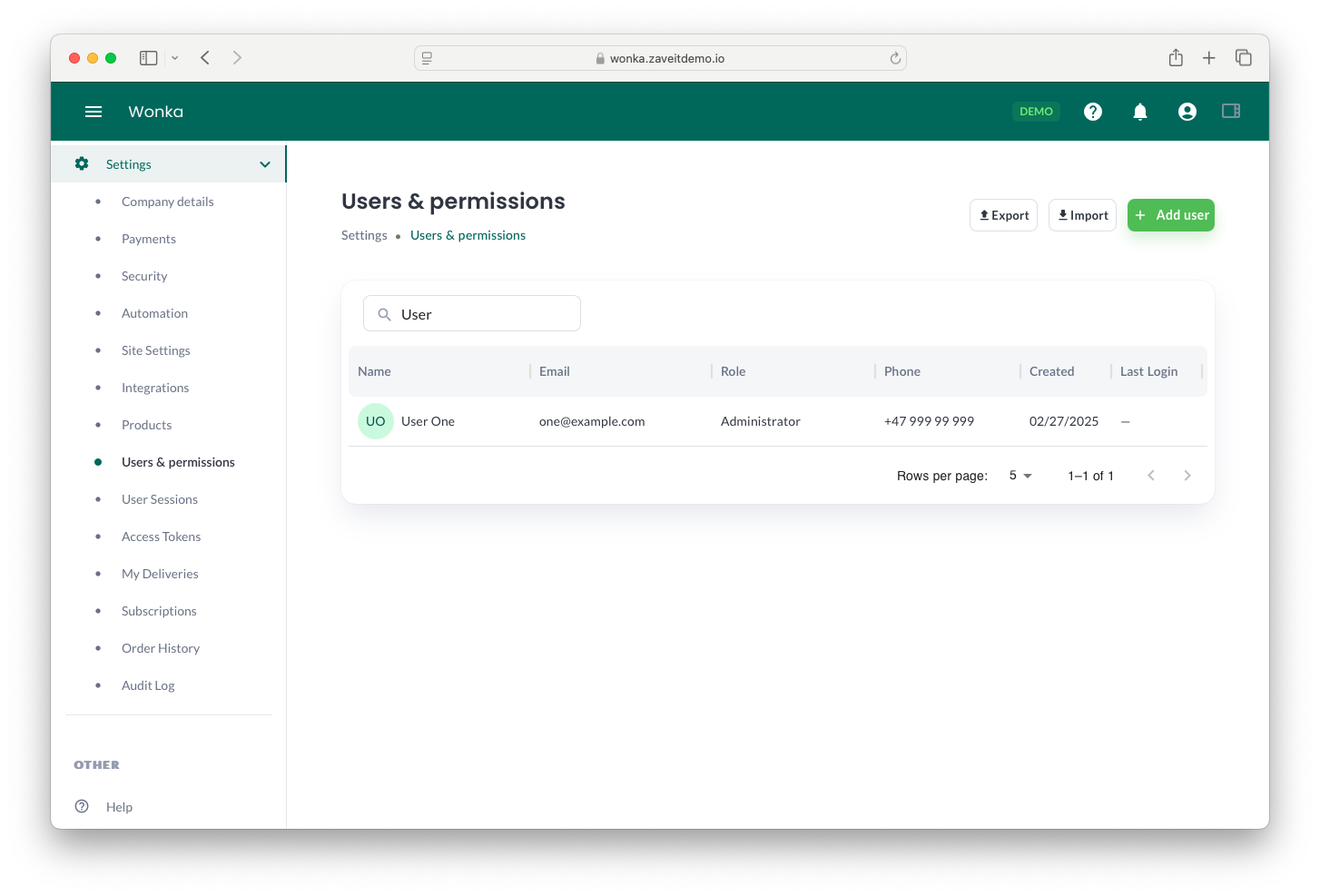This screenshot has height=896, width=1320.
Task: Open Products settings
Action: pos(146,425)
